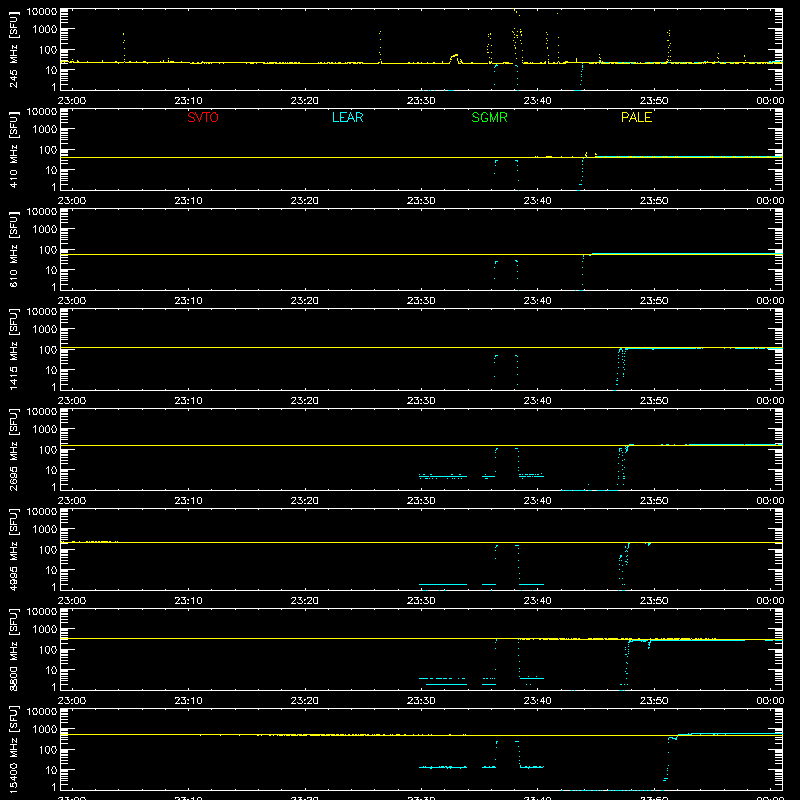Click the 245 MHz burst spike near 23:04
Screen dimensions: 800x800
pos(123,47)
